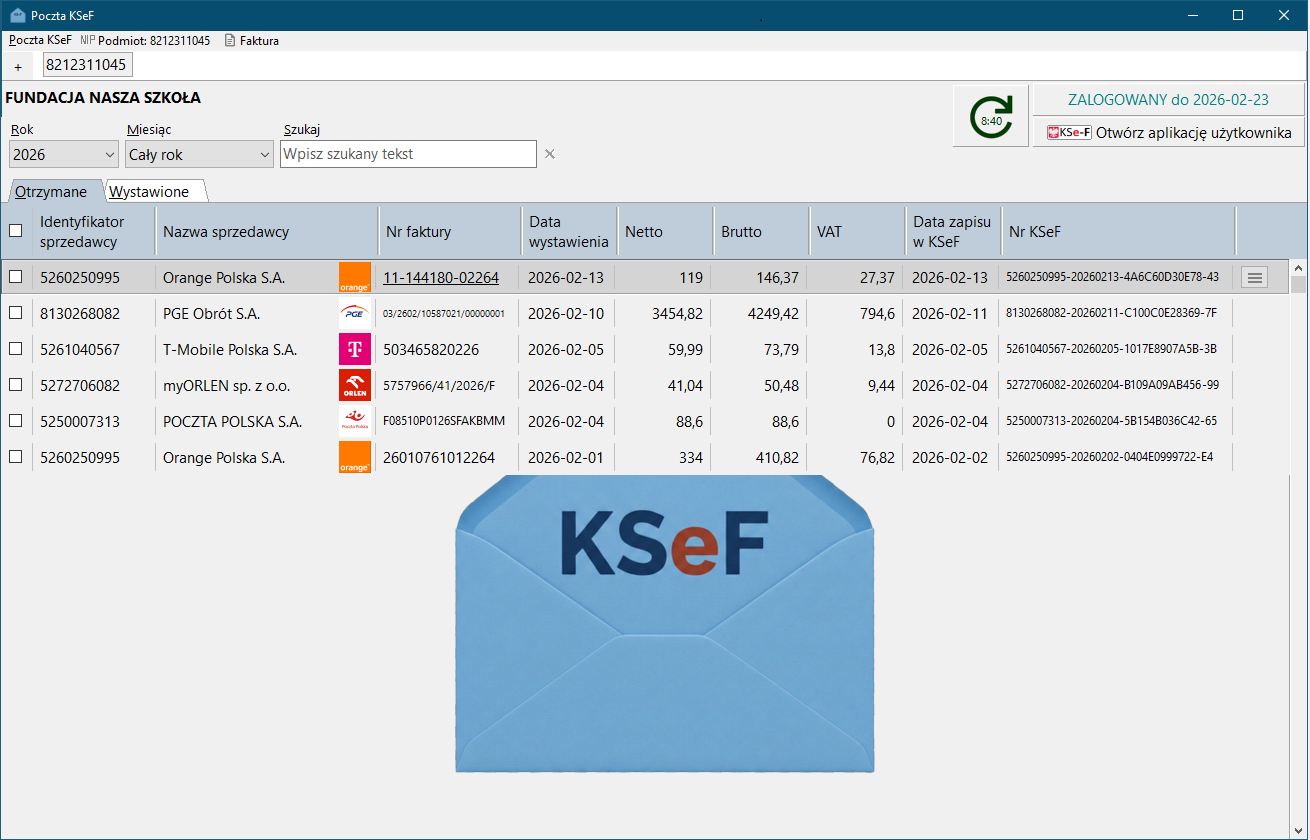Viewport: 1310px width, 840px height.
Task: Expand the Rok year dropdown
Action: [64, 155]
